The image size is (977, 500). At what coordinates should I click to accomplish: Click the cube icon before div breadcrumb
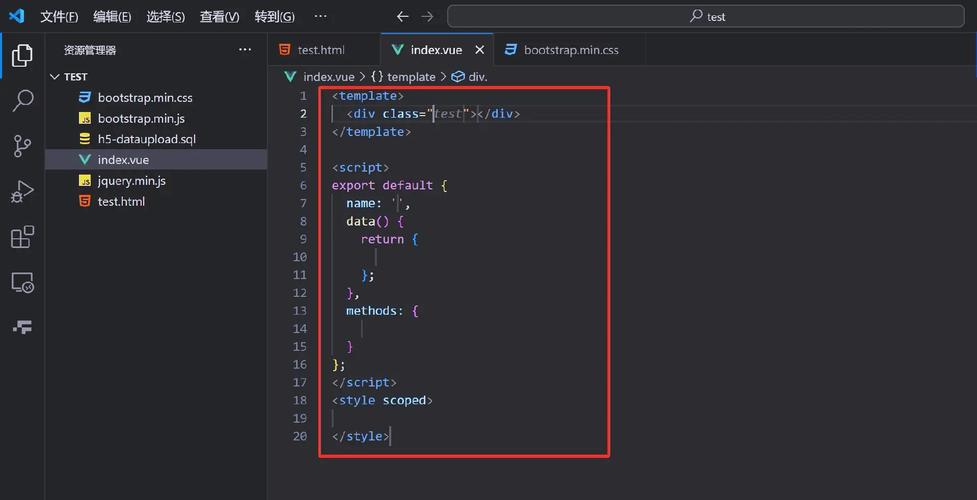pos(458,77)
